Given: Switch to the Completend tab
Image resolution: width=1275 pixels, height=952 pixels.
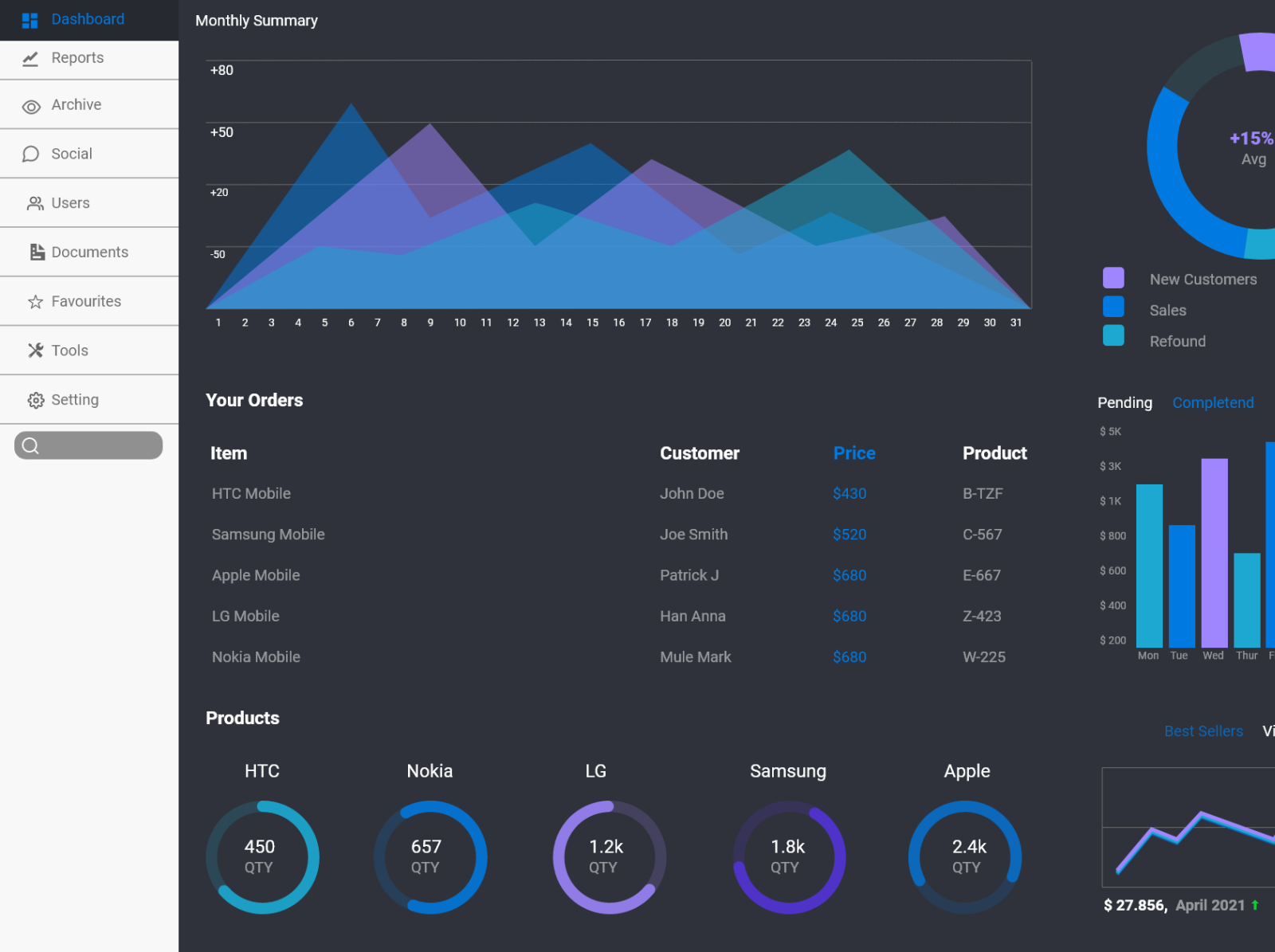Looking at the screenshot, I should coord(1213,403).
